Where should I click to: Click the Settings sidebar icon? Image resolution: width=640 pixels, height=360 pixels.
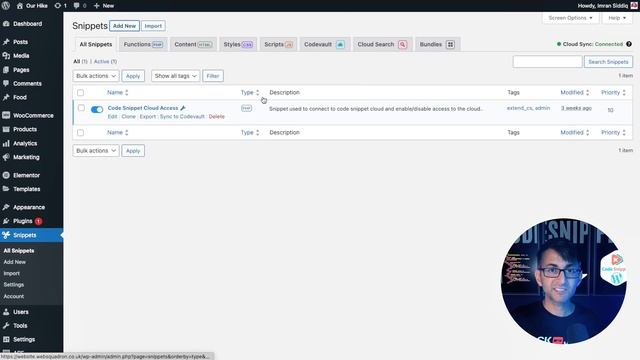point(6,339)
